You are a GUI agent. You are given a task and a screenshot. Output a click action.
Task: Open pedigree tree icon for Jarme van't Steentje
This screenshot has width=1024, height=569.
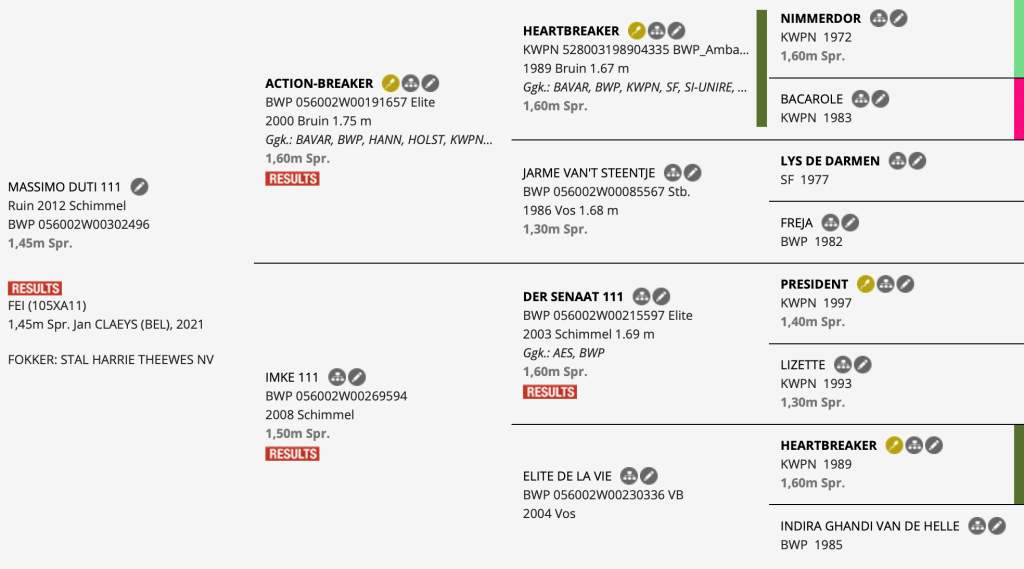(x=673, y=173)
